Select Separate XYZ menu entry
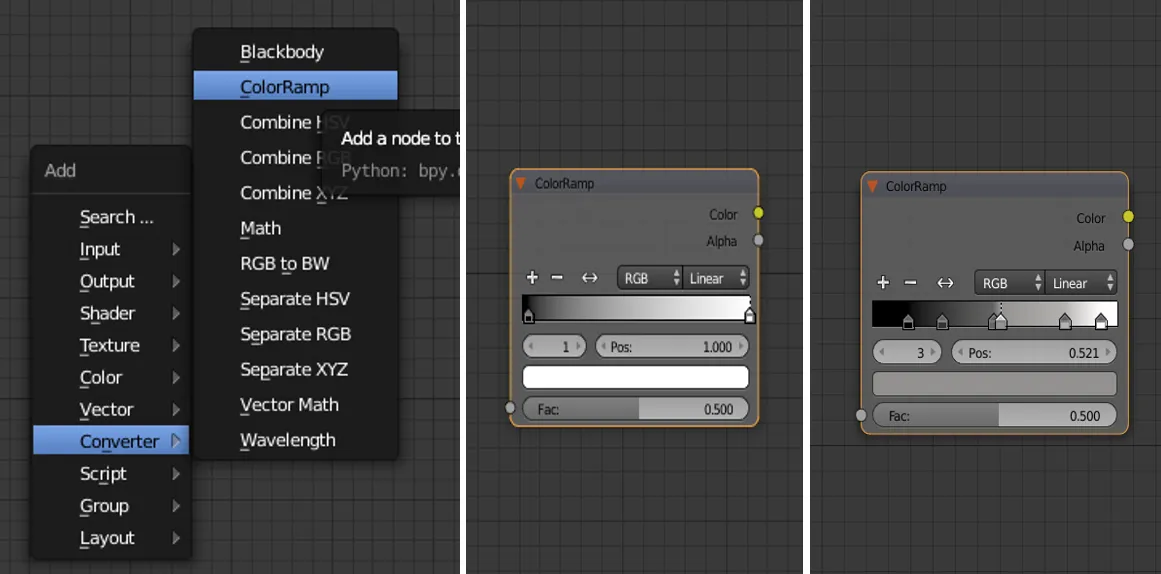The height and width of the screenshot is (574, 1161). point(295,370)
